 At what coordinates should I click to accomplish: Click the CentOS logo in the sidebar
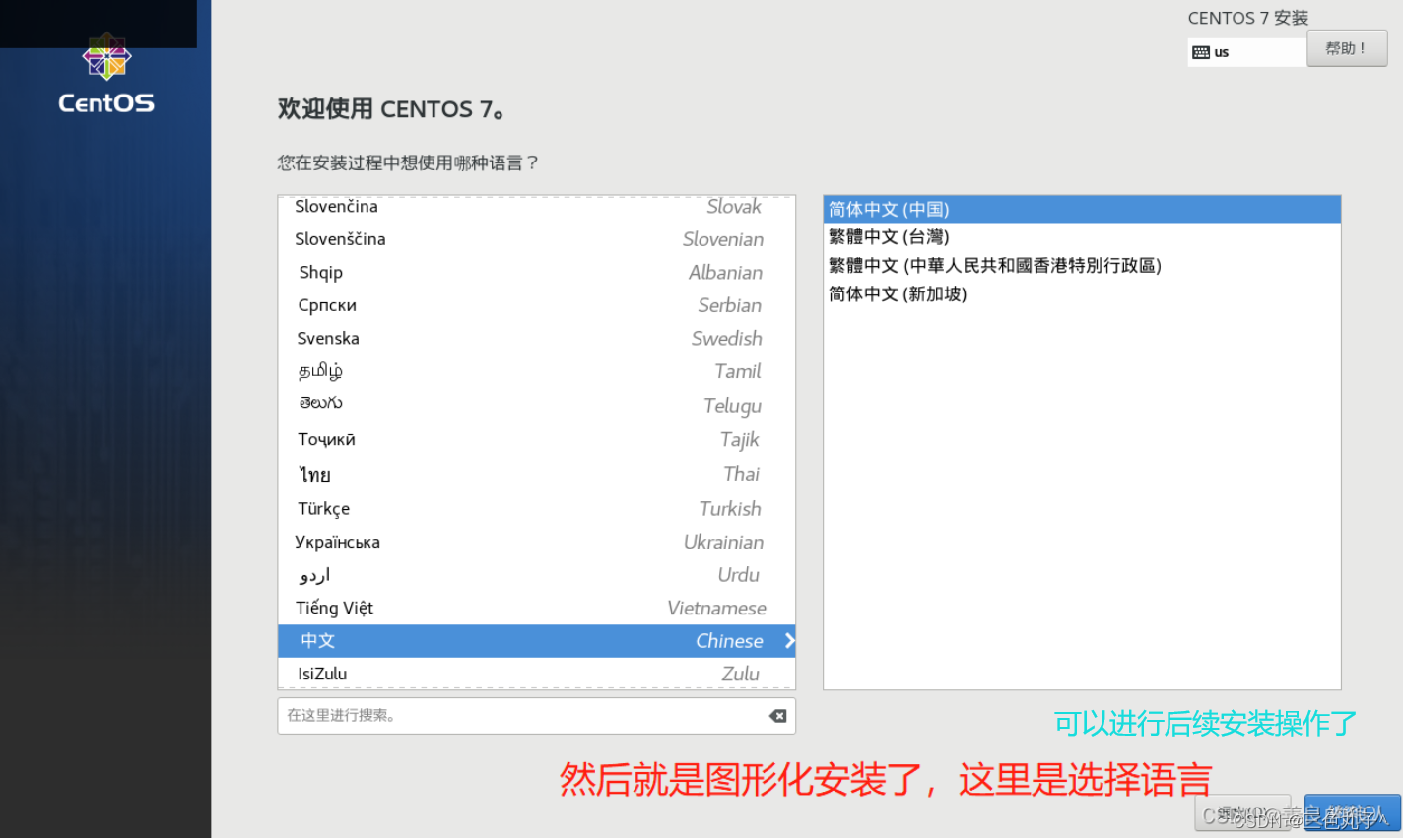coord(106,75)
